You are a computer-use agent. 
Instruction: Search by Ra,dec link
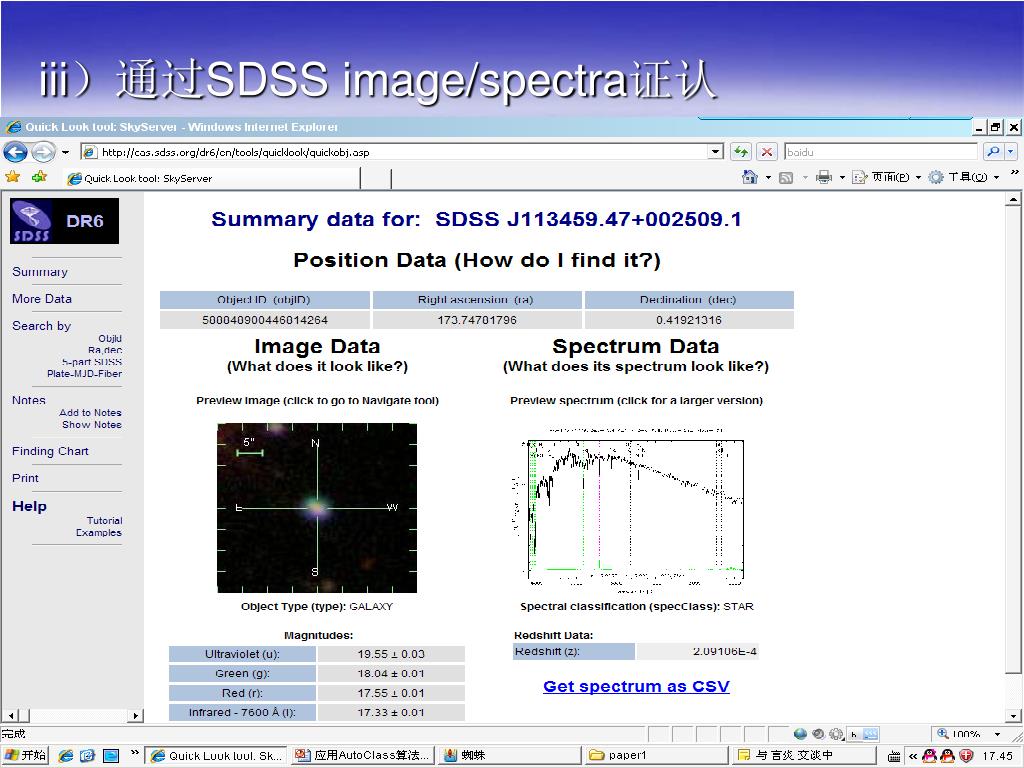click(x=104, y=350)
